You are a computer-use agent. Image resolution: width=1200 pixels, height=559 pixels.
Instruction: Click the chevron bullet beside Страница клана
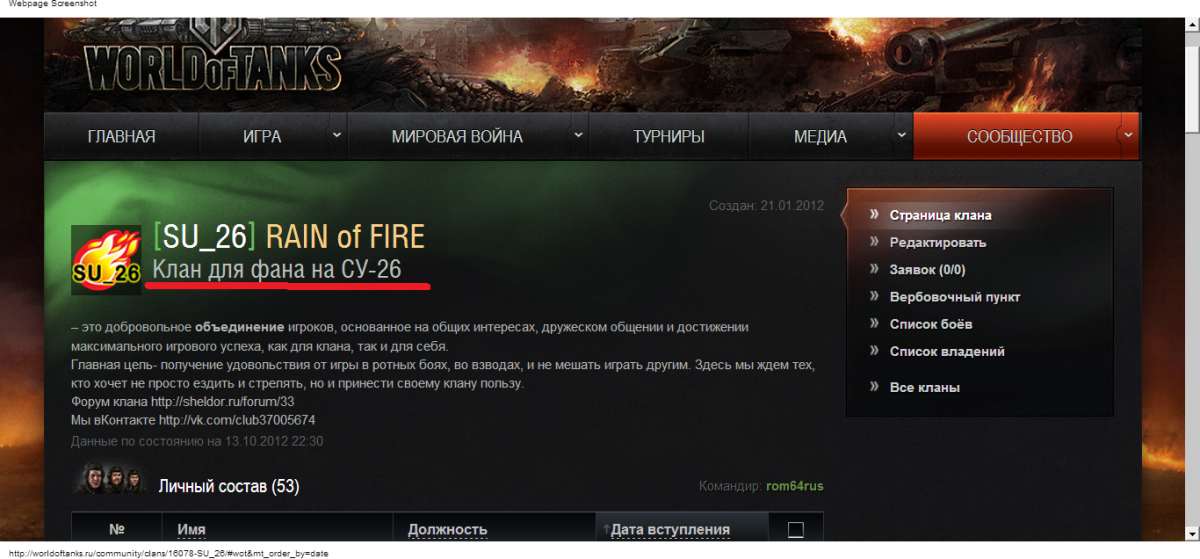pyautogui.click(x=874, y=215)
